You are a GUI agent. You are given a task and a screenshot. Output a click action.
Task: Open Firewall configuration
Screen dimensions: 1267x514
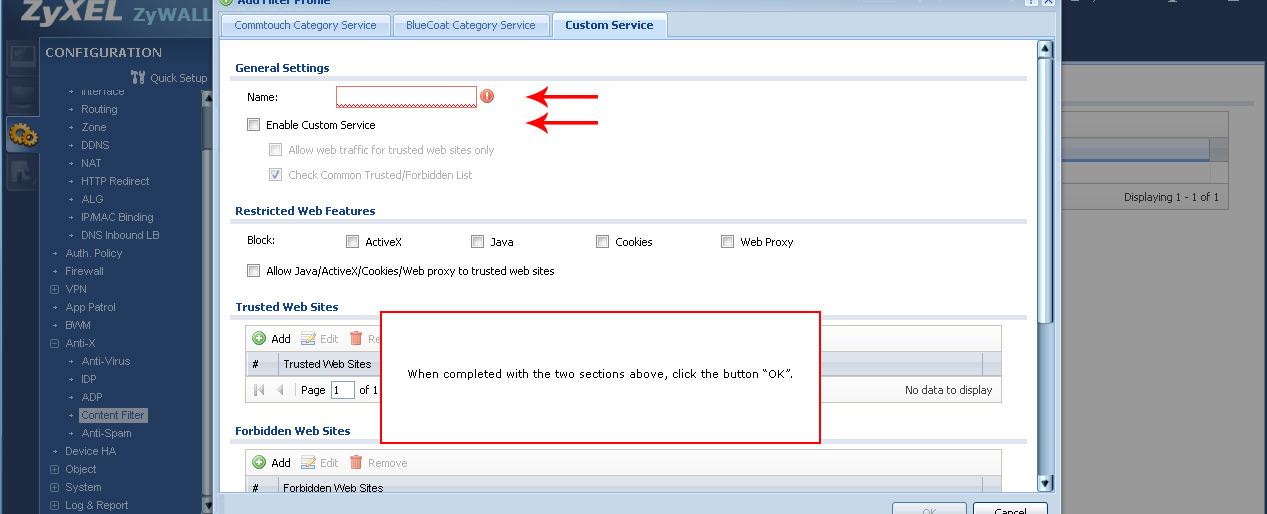pyautogui.click(x=84, y=271)
